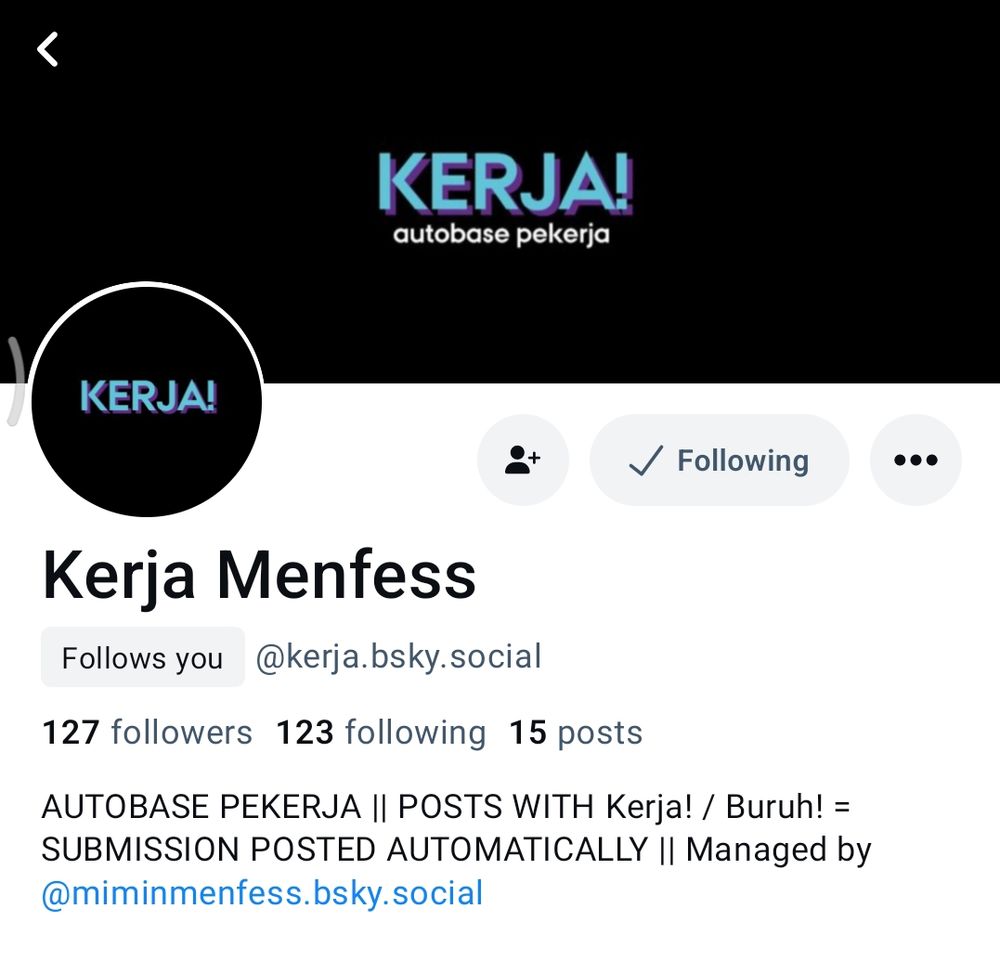
Task: Toggle the Following button to unfollow
Action: coord(719,460)
